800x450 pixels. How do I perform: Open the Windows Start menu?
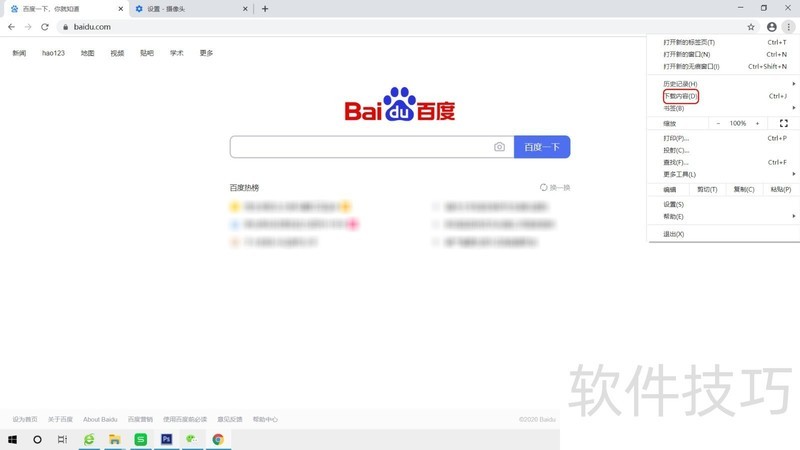pos(12,439)
